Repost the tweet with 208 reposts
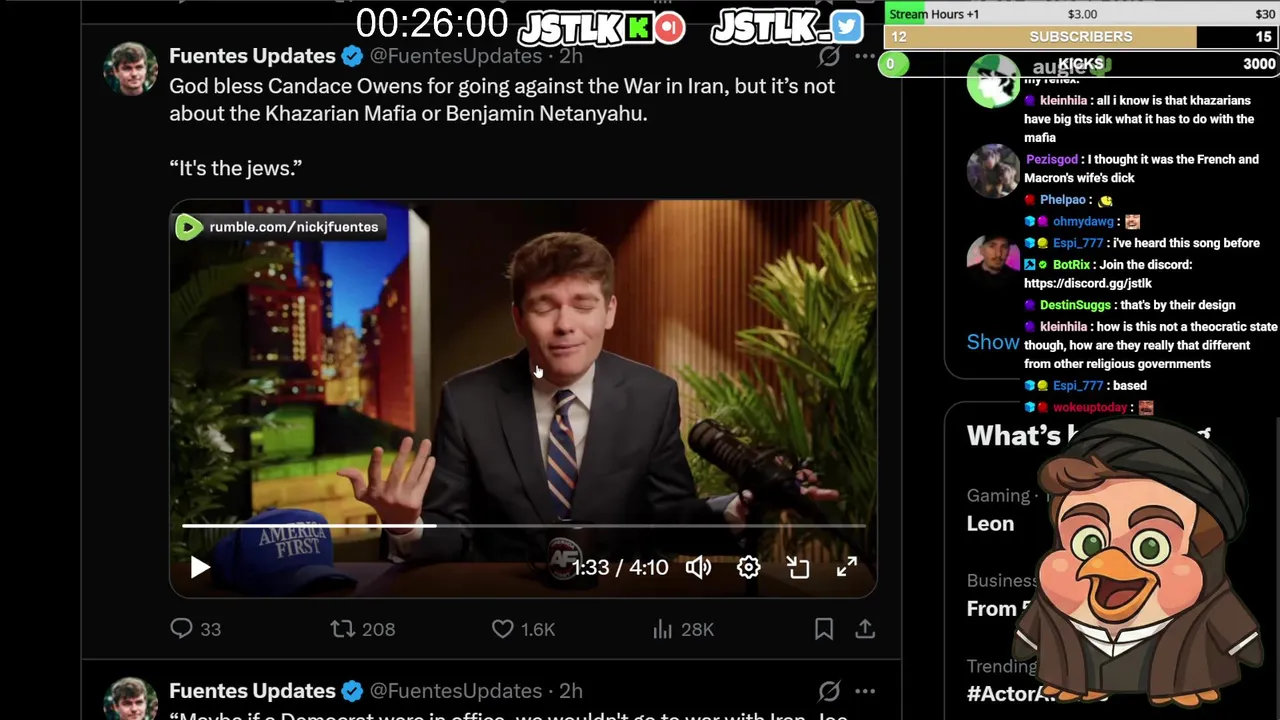This screenshot has width=1280, height=720. coord(342,628)
